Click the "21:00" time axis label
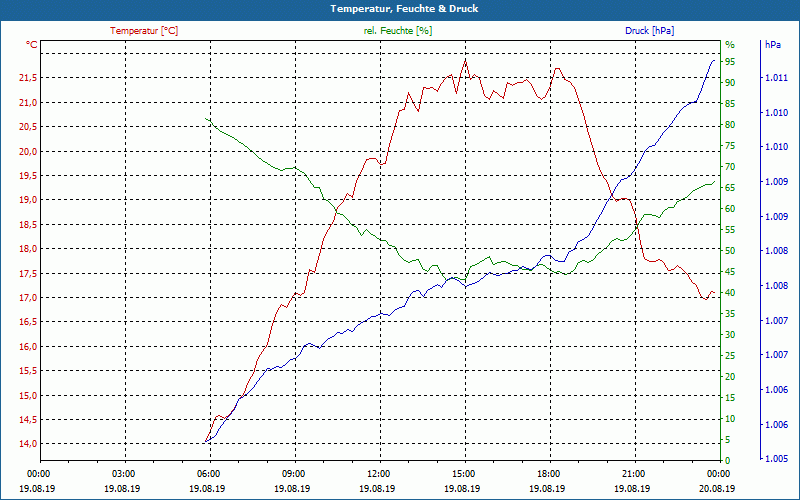The height and width of the screenshot is (500, 800). [634, 474]
